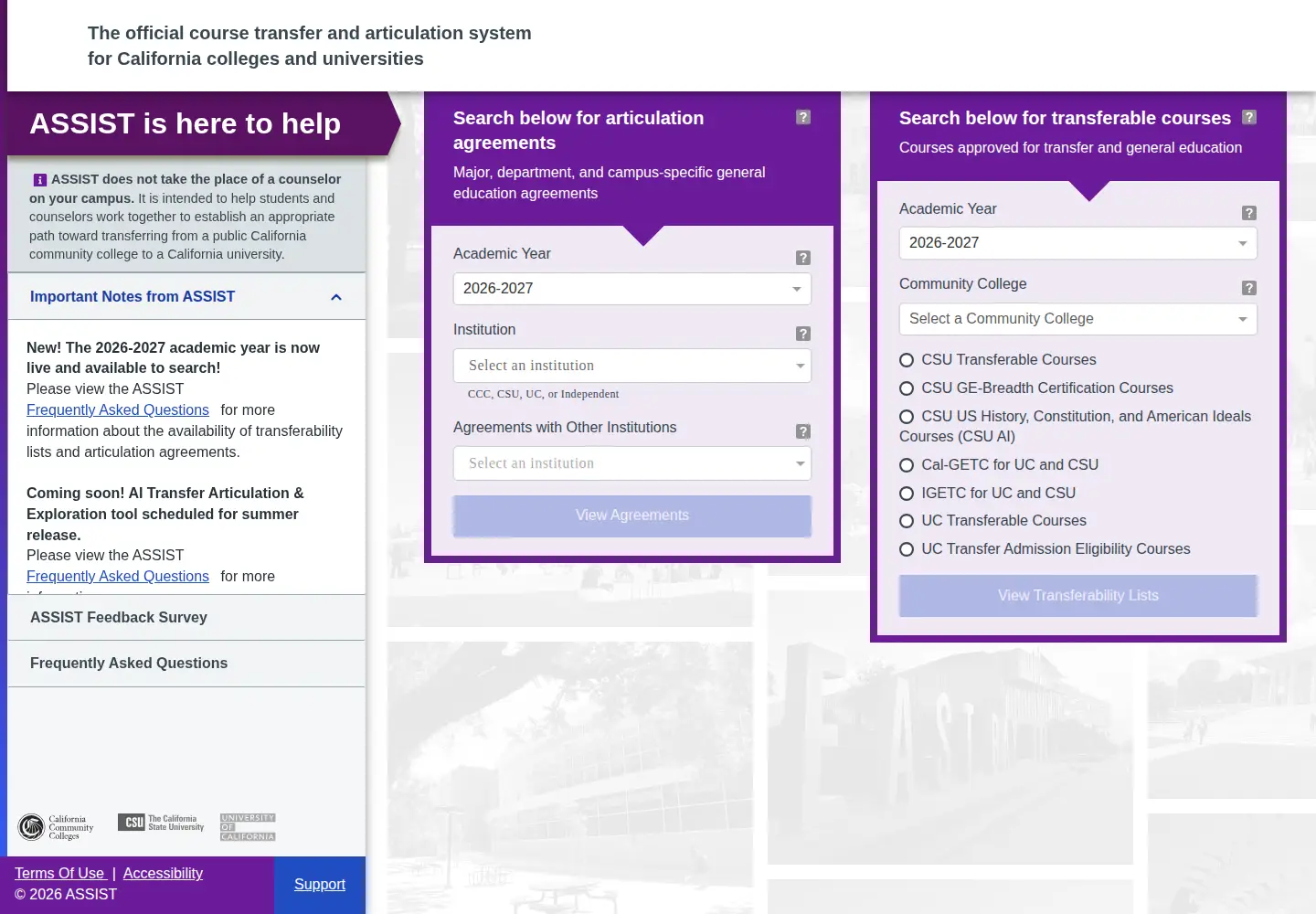
Task: Open Select a Community College dropdown
Action: click(x=1078, y=319)
